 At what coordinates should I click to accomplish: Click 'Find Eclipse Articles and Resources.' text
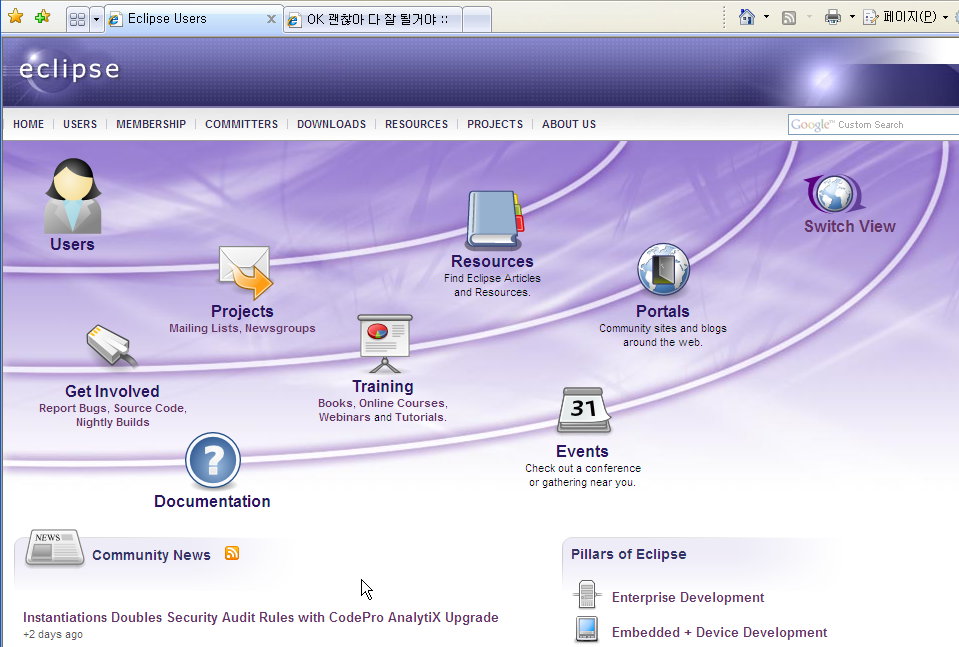click(x=492, y=286)
